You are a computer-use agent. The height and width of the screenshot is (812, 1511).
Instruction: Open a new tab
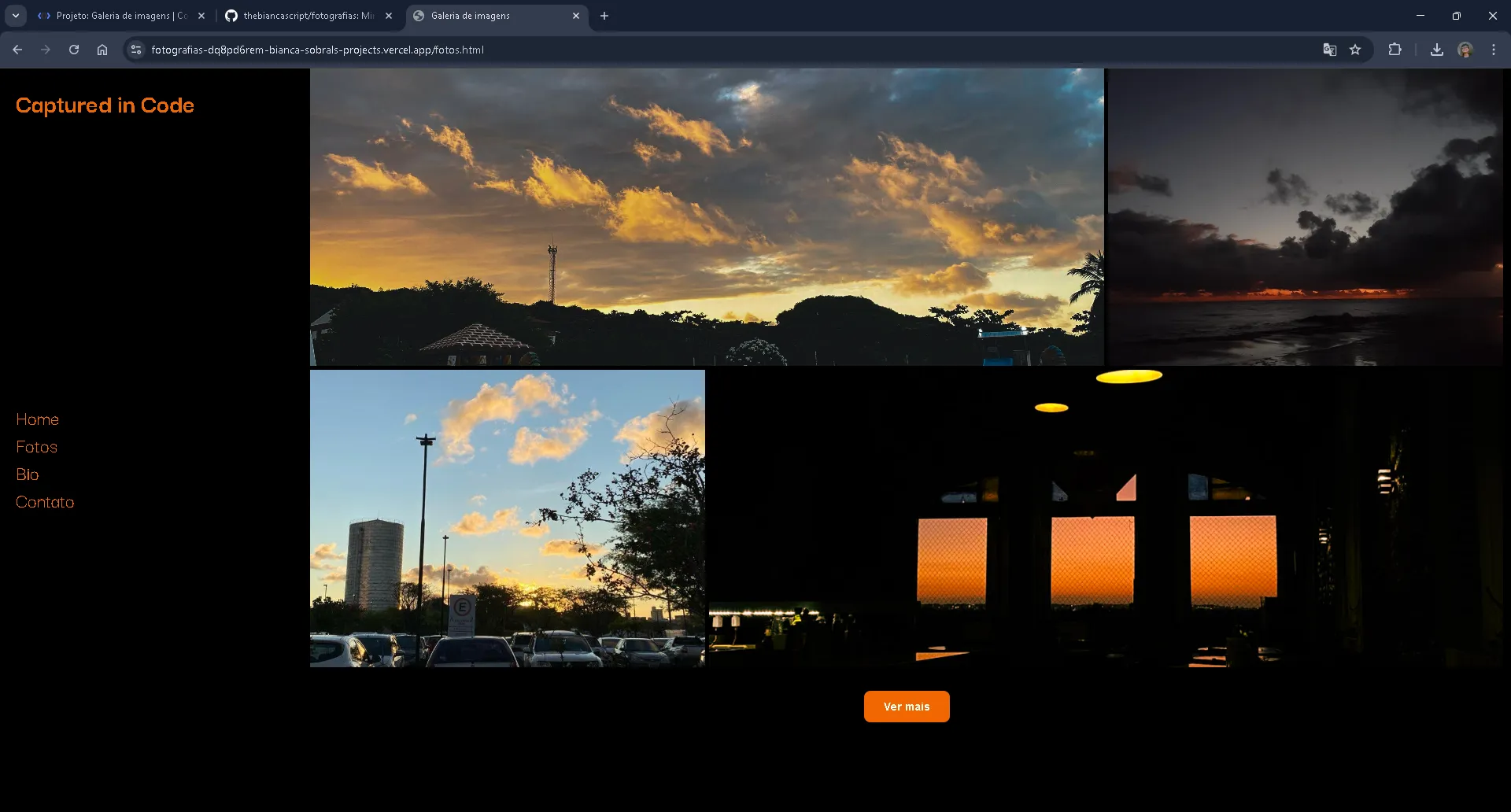click(x=604, y=16)
